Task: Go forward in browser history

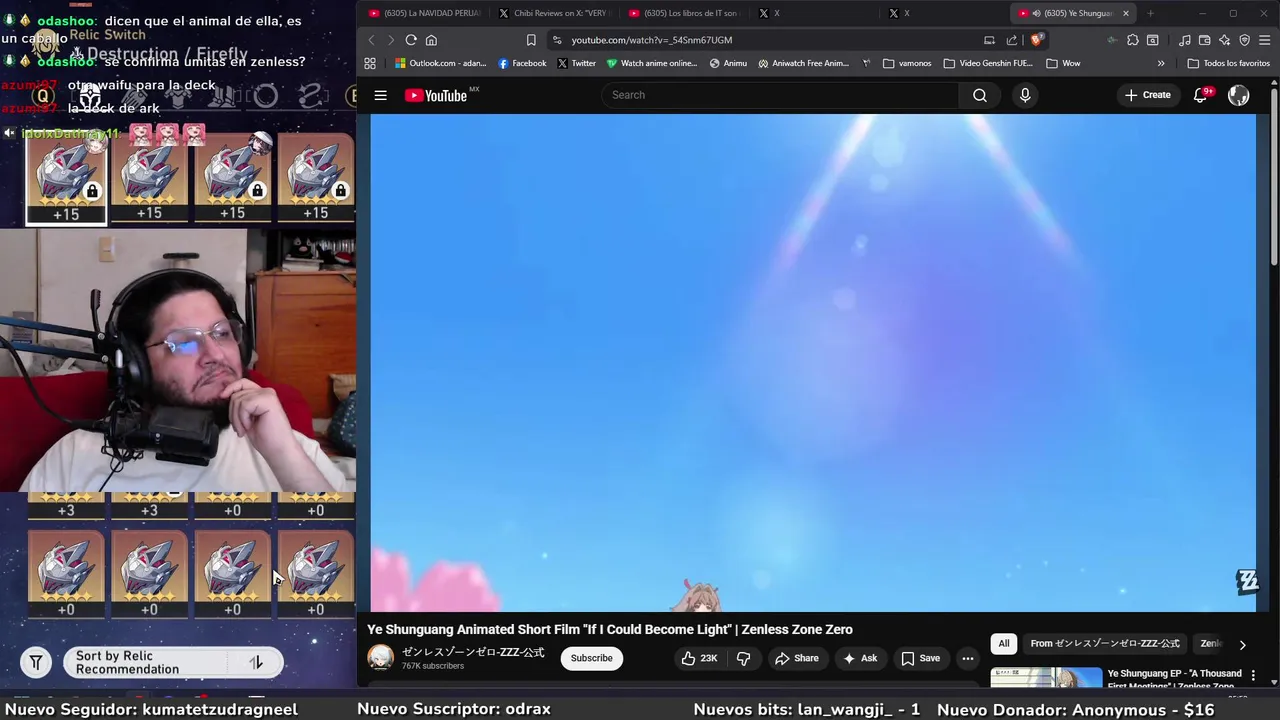Action: pyautogui.click(x=390, y=40)
